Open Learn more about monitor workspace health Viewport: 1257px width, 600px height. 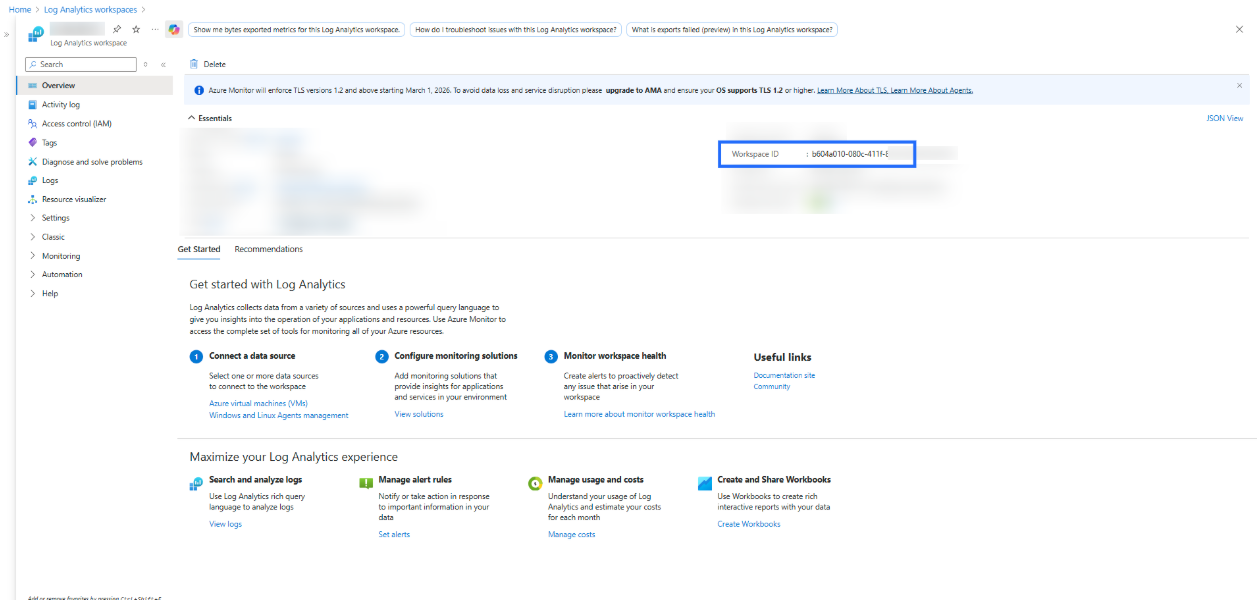639,414
